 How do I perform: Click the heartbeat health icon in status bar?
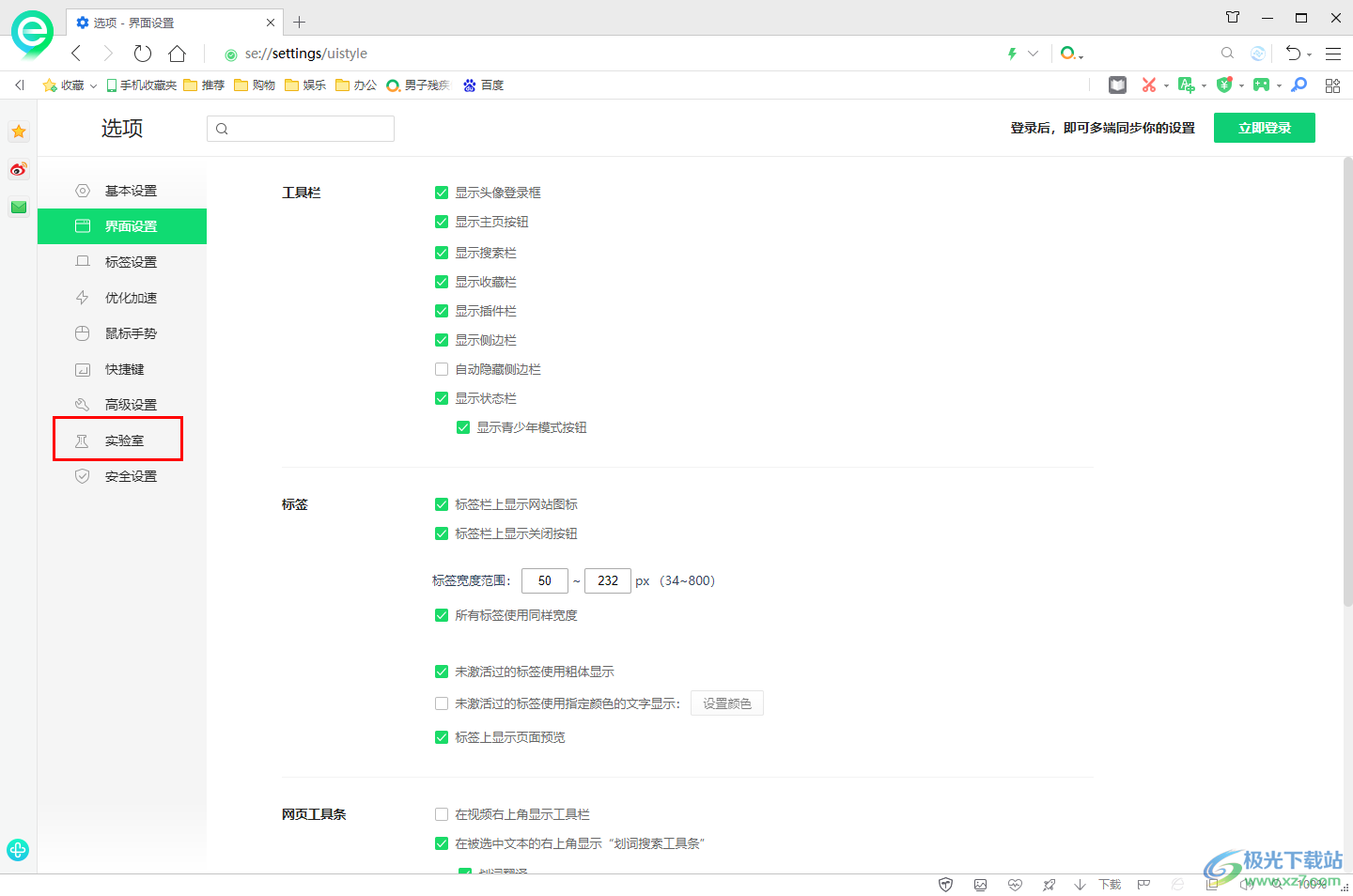click(x=1015, y=885)
